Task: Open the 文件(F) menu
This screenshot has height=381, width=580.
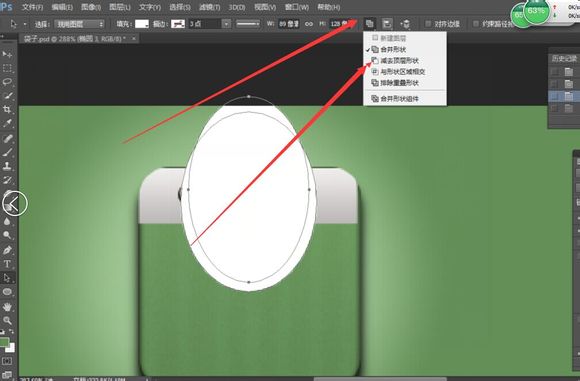Action: tap(33, 7)
